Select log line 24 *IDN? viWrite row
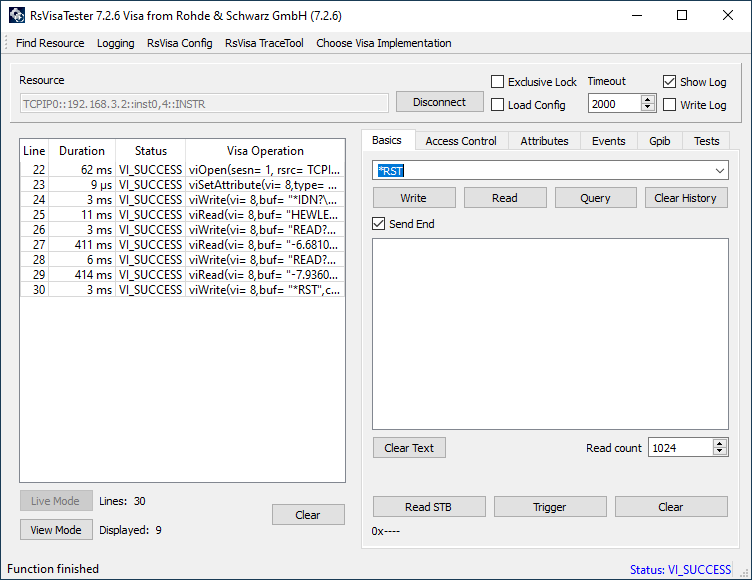Viewport: 752px width, 580px height. point(182,200)
